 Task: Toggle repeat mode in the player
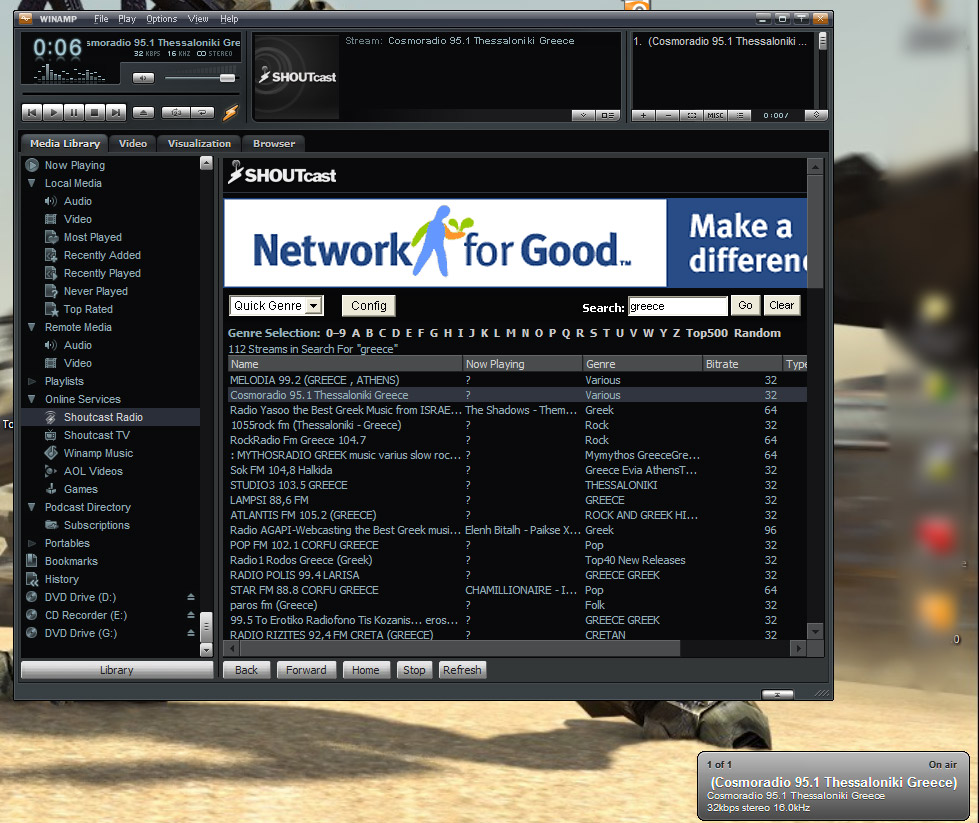point(202,112)
